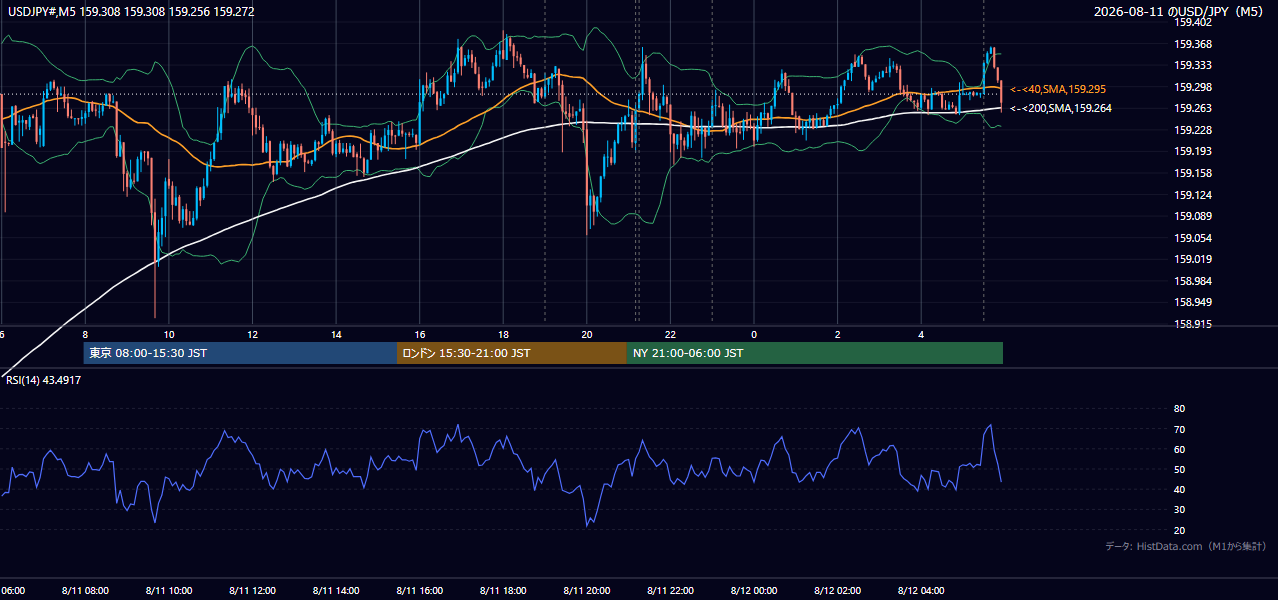Screen dimensions: 1278x600
Task: Click price scale value 159.298
Action: [x=1193, y=87]
